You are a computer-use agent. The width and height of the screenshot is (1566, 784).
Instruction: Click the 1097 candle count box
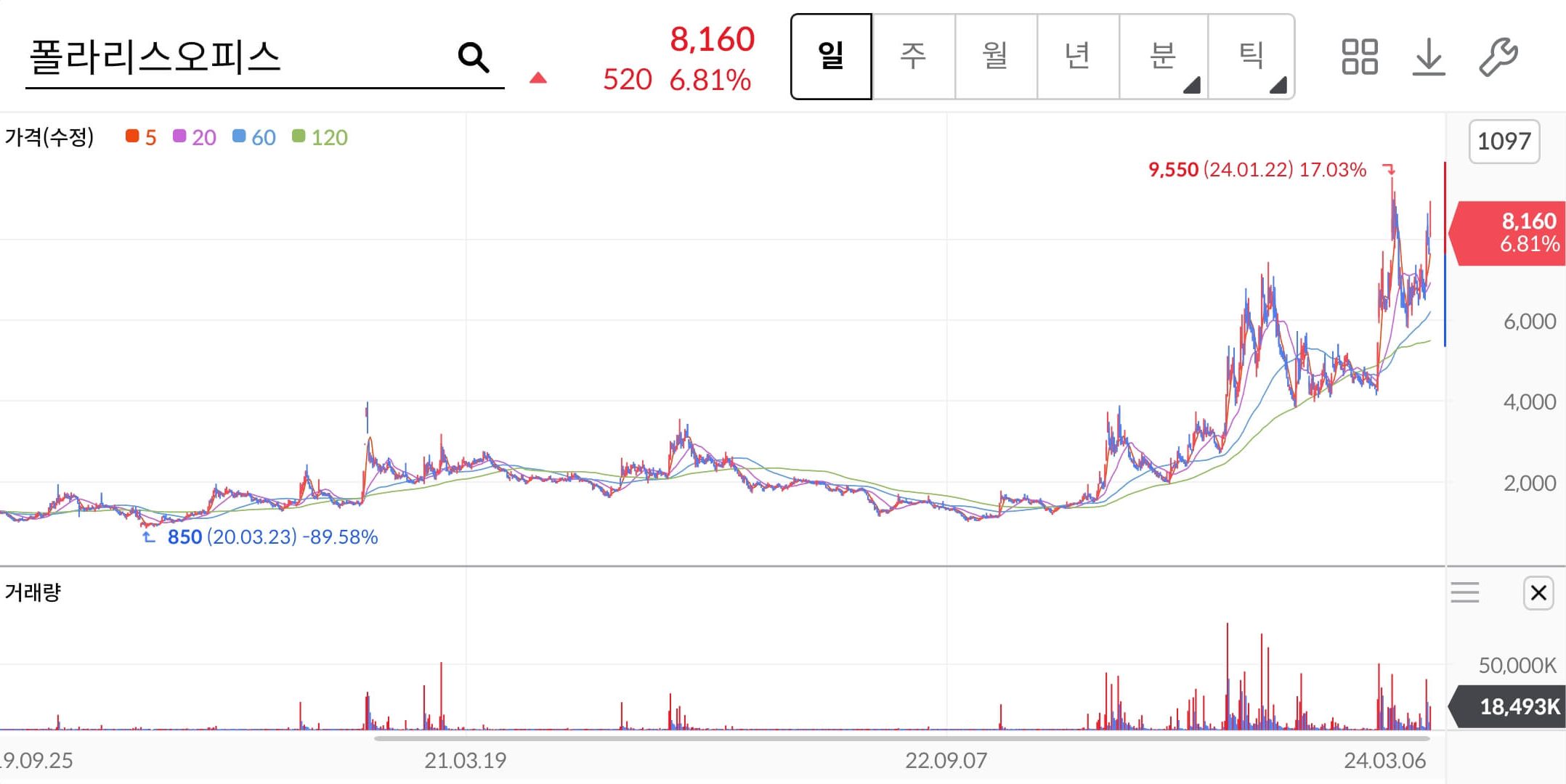(1504, 142)
